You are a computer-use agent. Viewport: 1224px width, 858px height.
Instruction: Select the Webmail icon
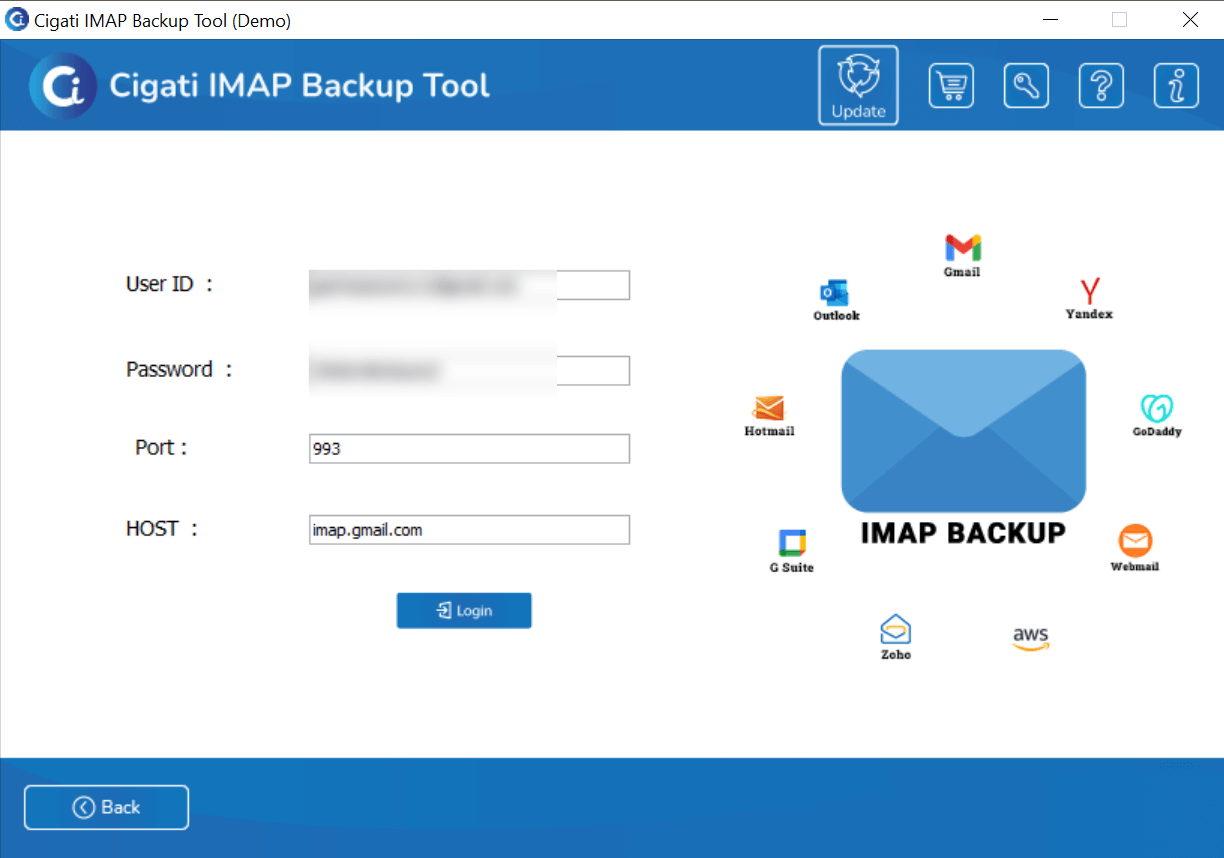1135,548
